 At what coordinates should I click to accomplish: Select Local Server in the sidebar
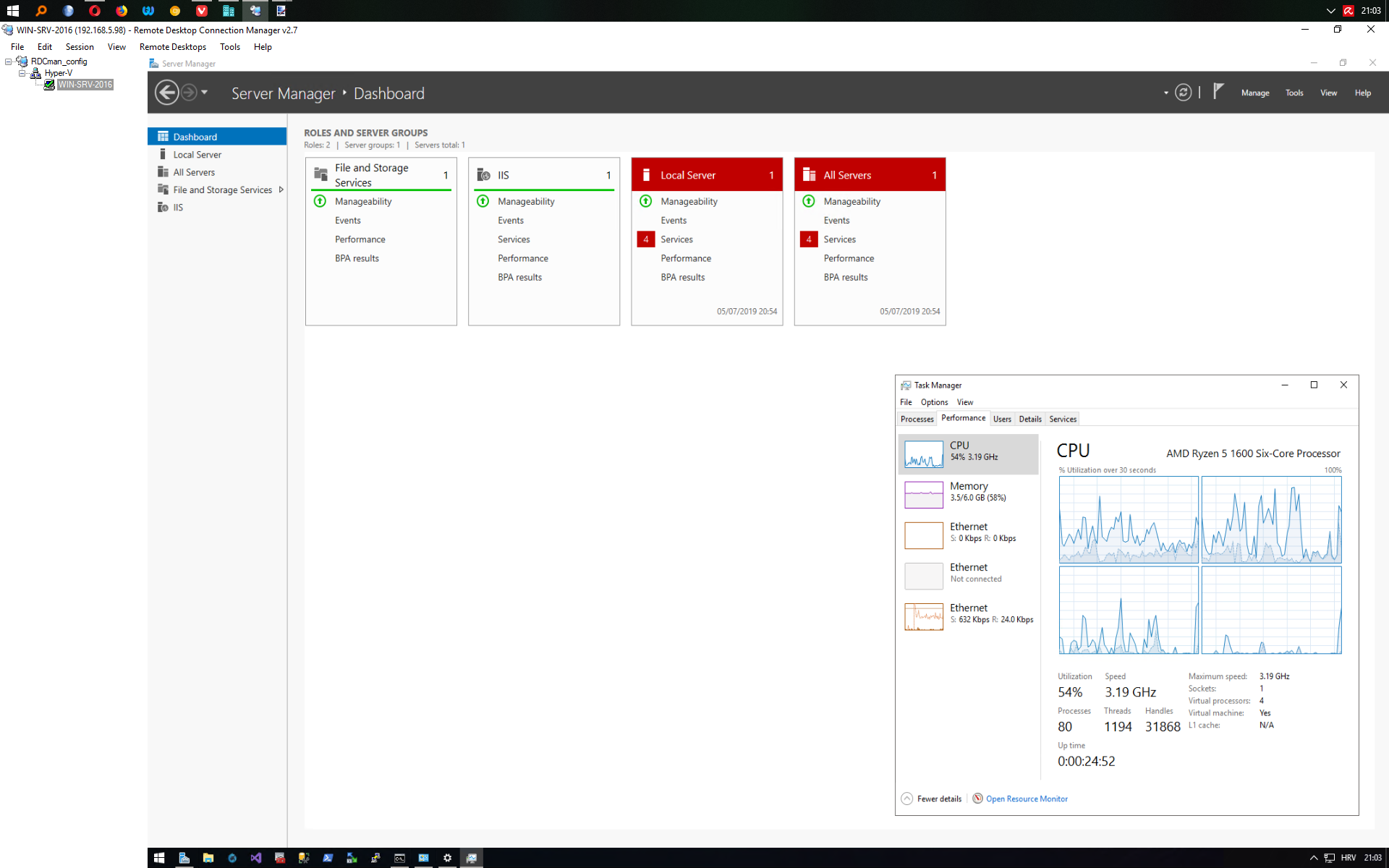click(x=197, y=155)
